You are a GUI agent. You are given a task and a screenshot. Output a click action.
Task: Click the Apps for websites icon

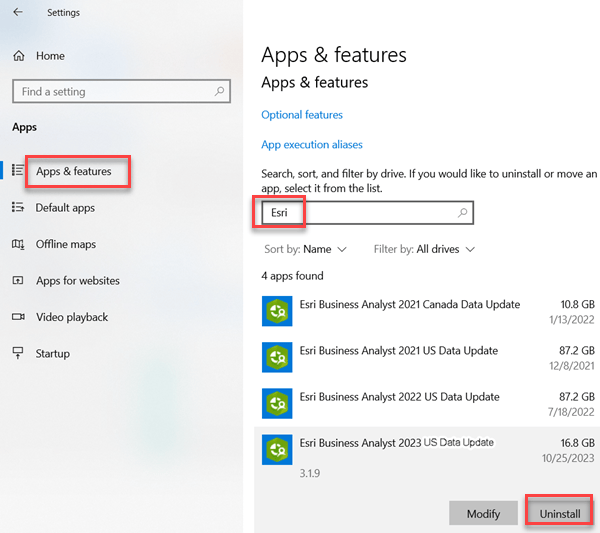[18, 280]
